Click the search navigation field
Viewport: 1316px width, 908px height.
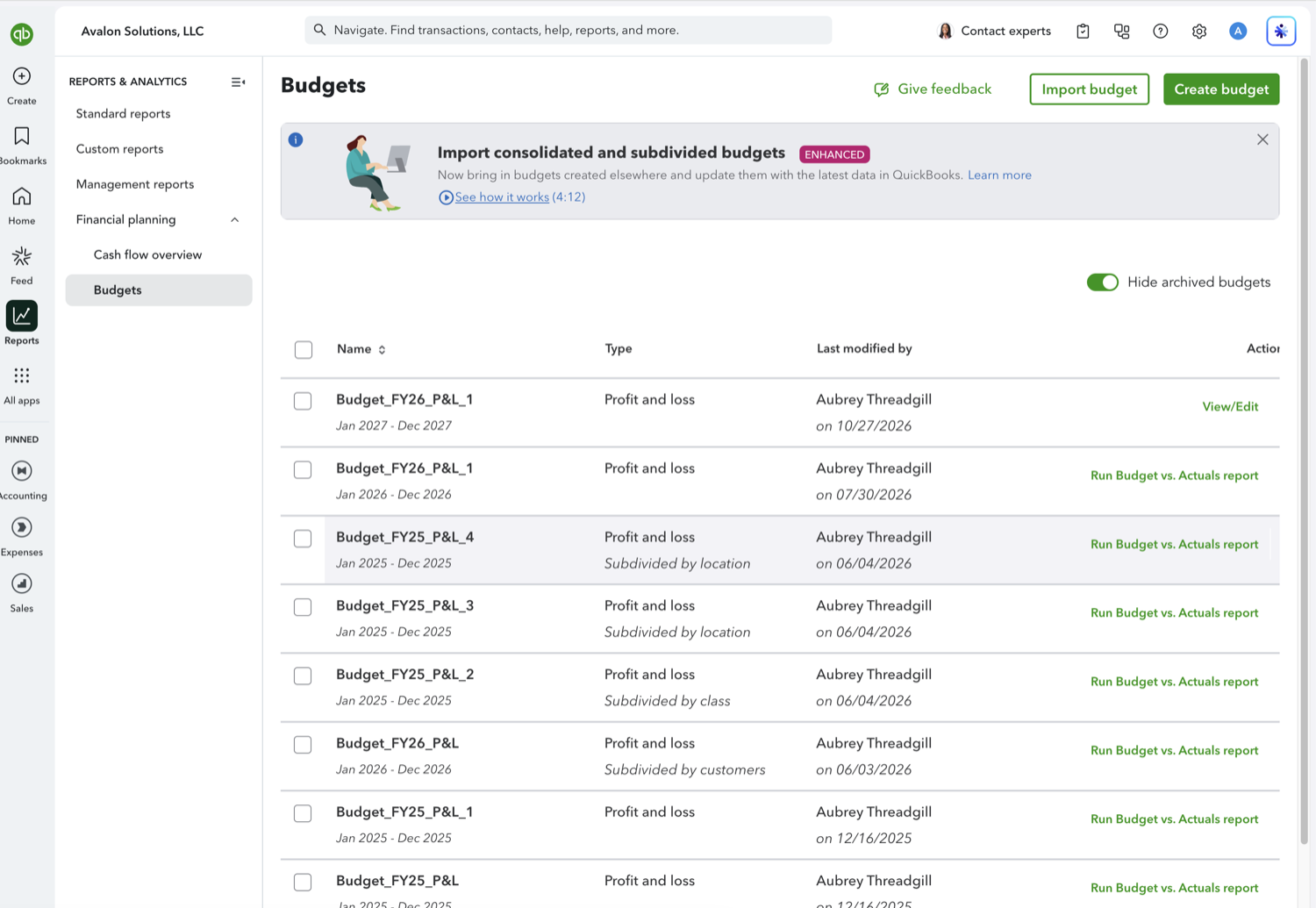(x=569, y=30)
